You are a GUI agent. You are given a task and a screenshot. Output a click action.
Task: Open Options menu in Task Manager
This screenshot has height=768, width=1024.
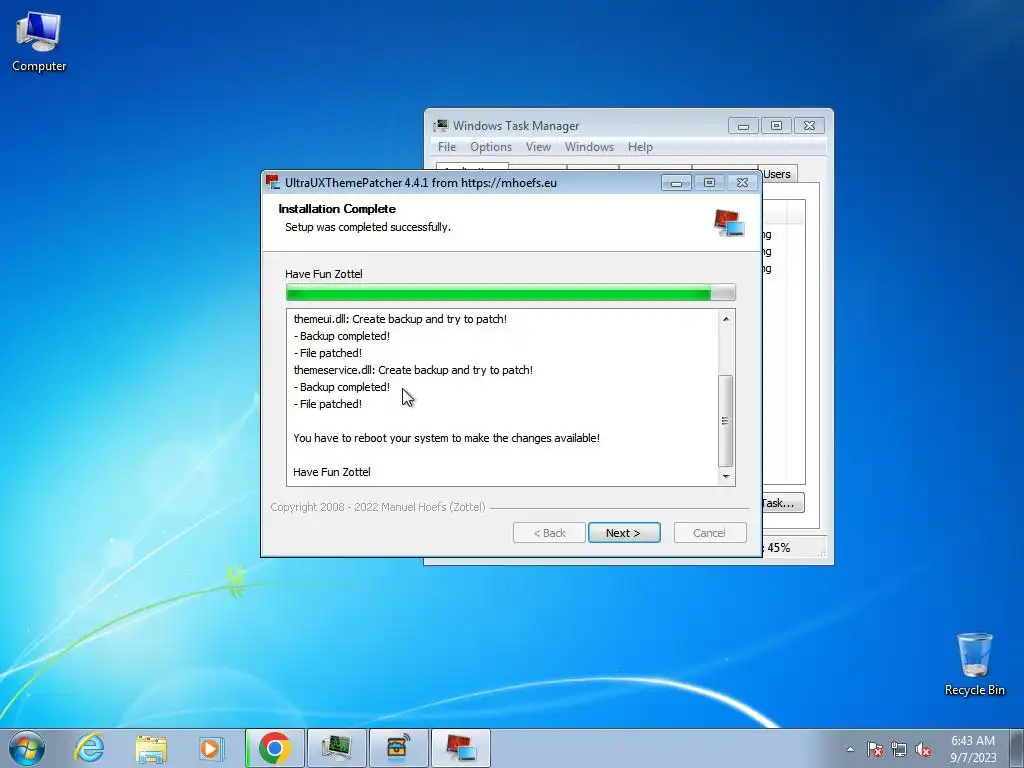490,147
